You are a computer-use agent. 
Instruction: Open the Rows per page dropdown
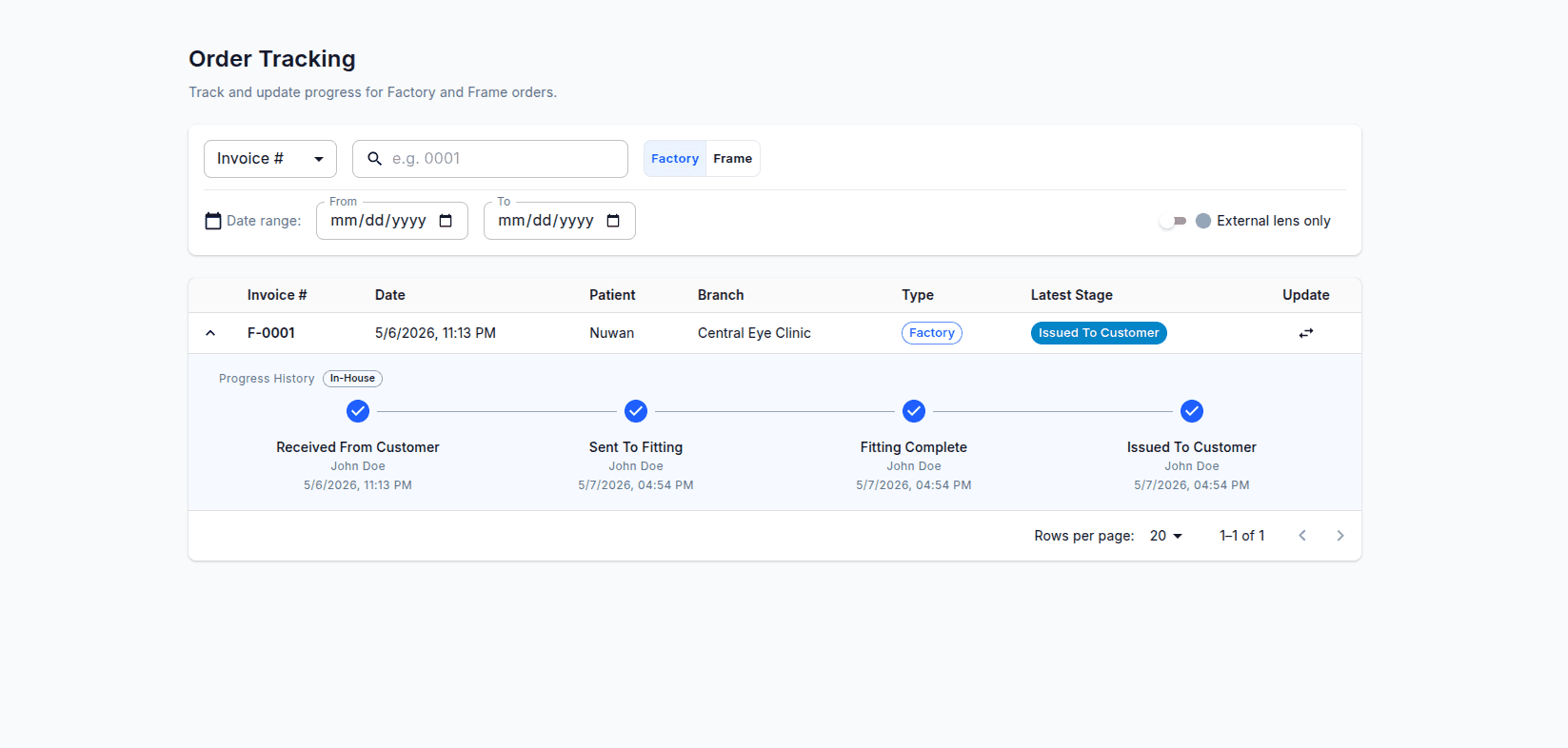click(1166, 536)
